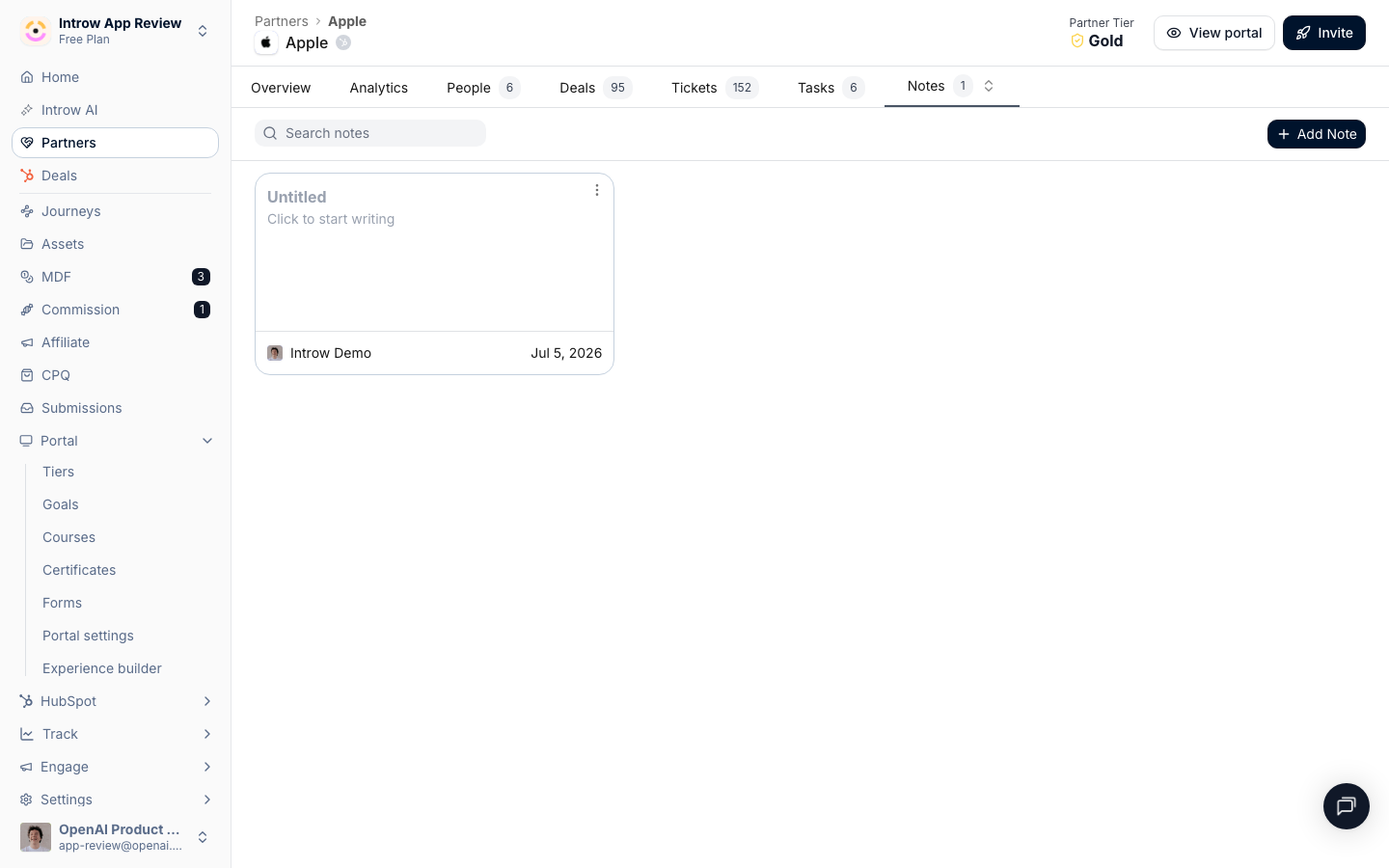The width and height of the screenshot is (1389, 868).
Task: Click the Invite button
Action: coord(1324,33)
